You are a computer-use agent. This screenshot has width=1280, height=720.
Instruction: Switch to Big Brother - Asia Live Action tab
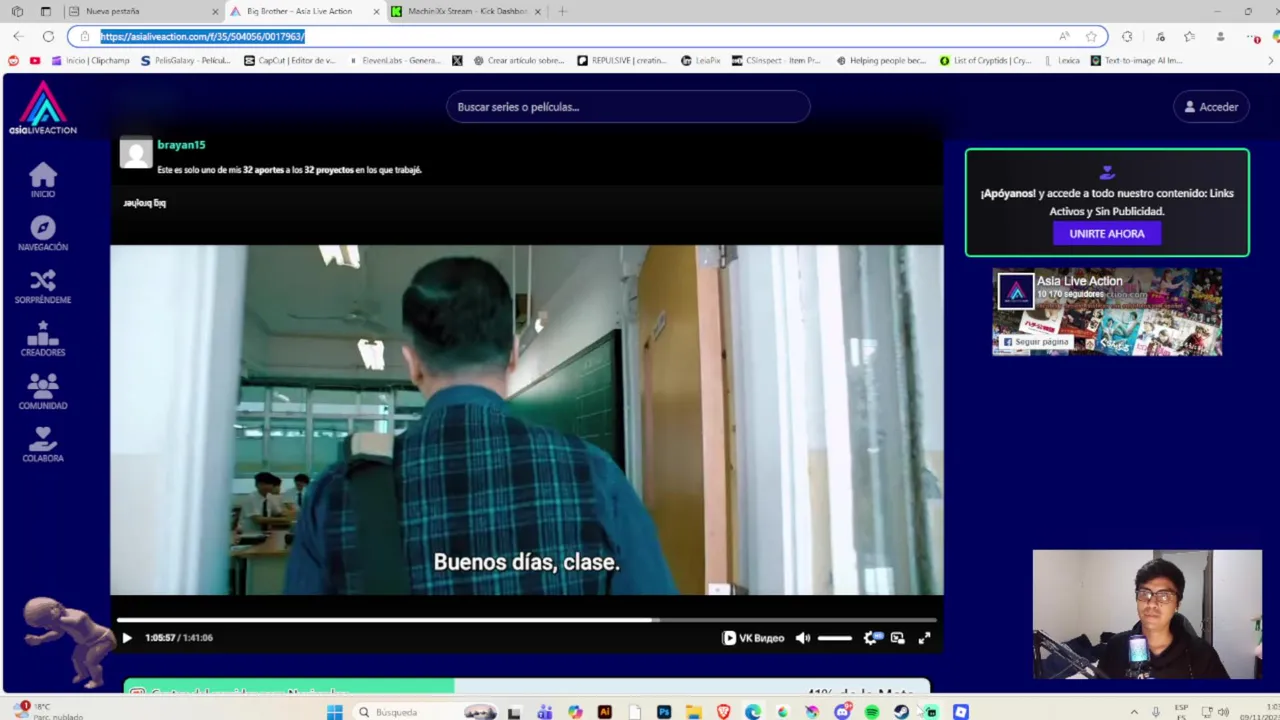[x=304, y=11]
